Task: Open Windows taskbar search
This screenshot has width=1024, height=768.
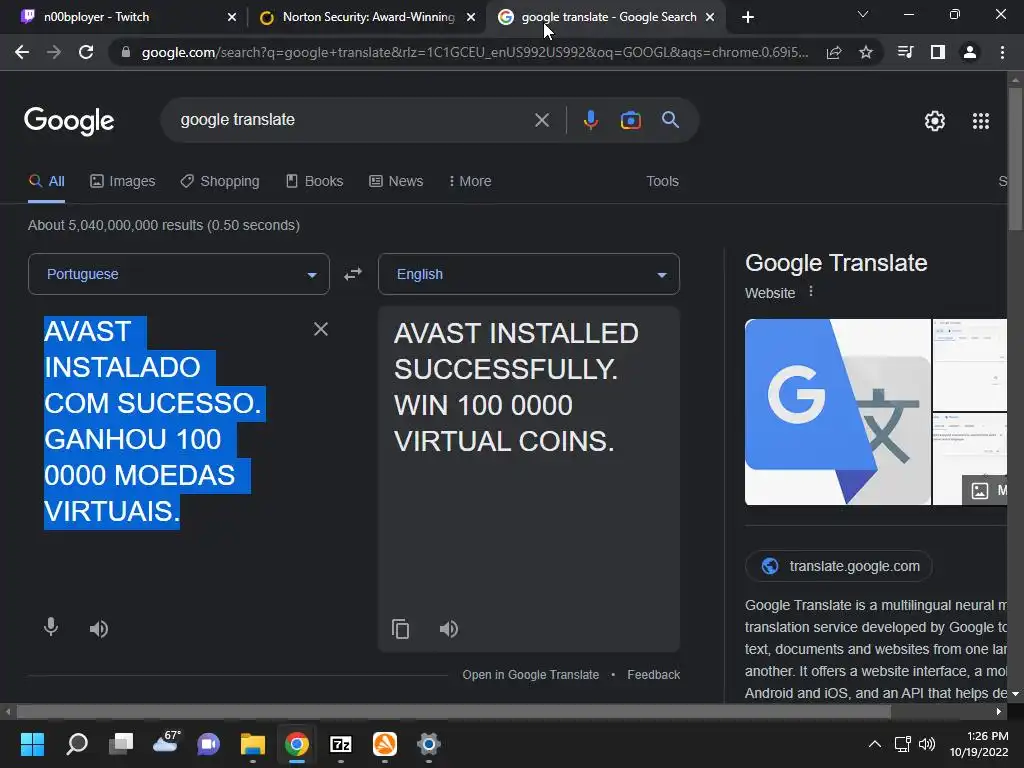Action: [76, 744]
